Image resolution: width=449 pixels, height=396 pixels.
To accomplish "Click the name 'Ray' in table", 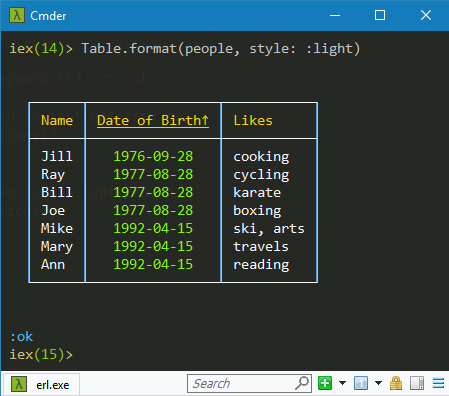I will [x=53, y=175].
